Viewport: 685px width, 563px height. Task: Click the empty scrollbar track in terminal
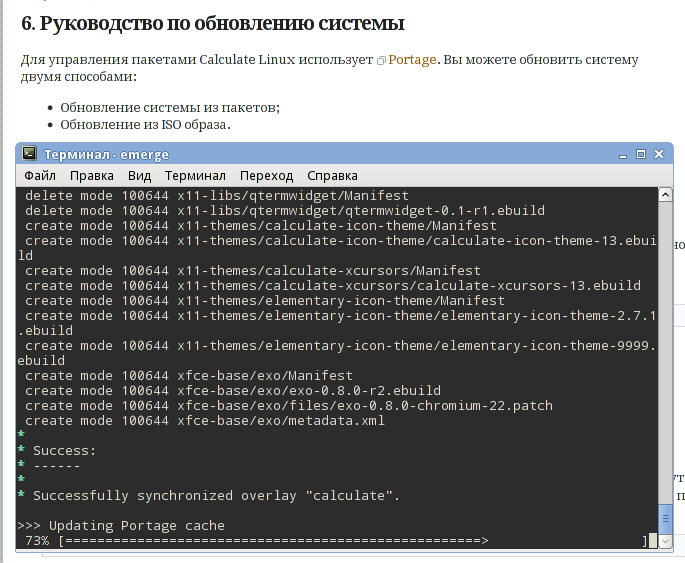coord(665,352)
